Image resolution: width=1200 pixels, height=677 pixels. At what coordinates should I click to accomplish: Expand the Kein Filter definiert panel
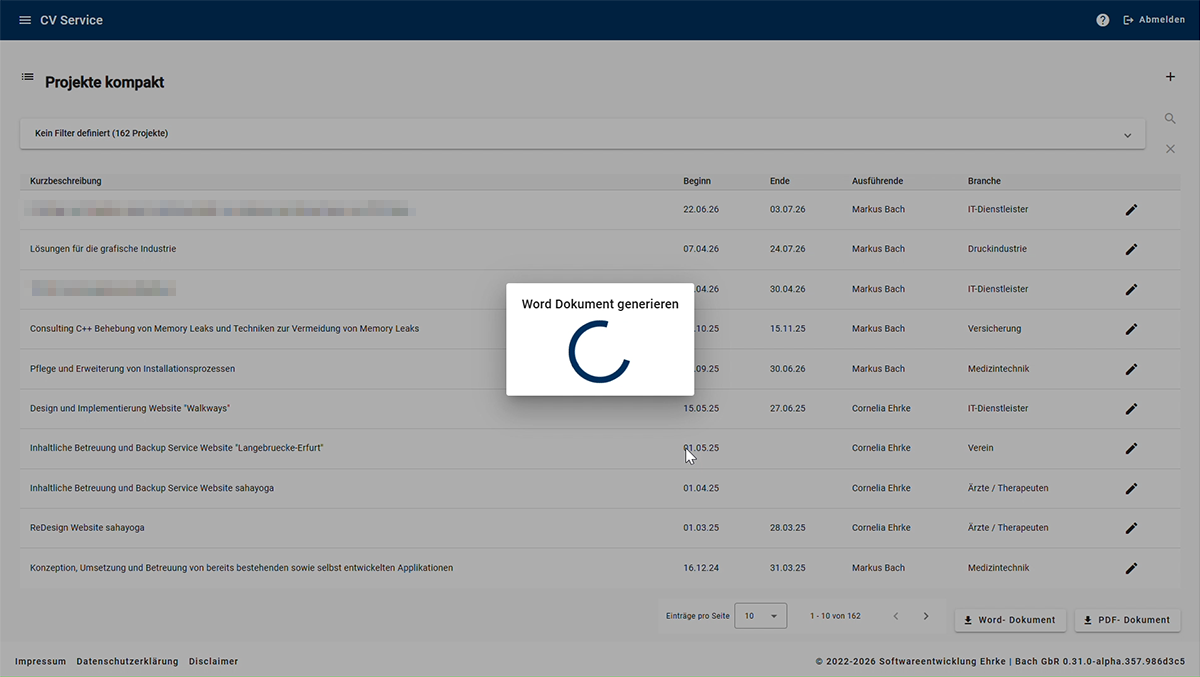tap(583, 134)
